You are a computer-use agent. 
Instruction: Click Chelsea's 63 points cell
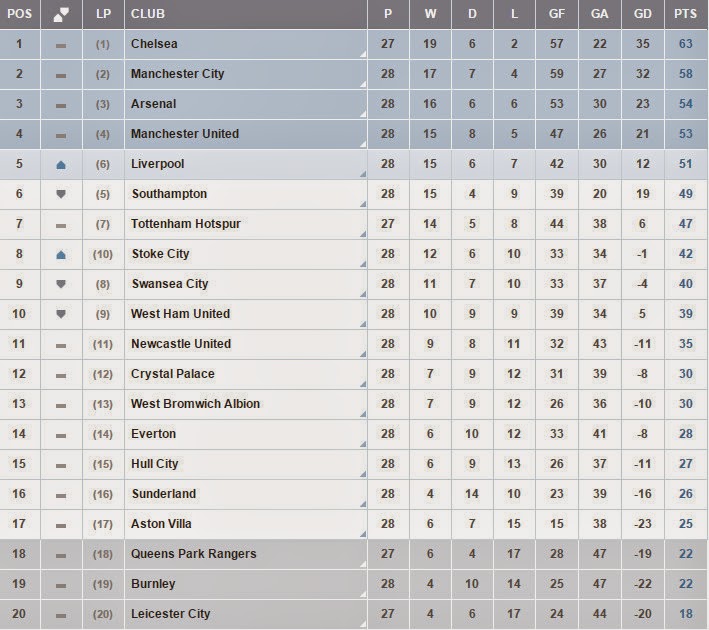[x=685, y=44]
